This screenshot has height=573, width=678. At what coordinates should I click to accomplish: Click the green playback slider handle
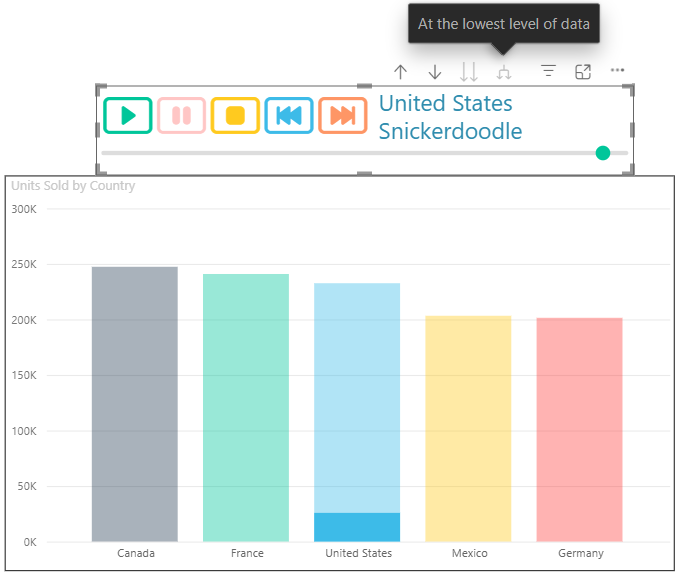tap(603, 153)
